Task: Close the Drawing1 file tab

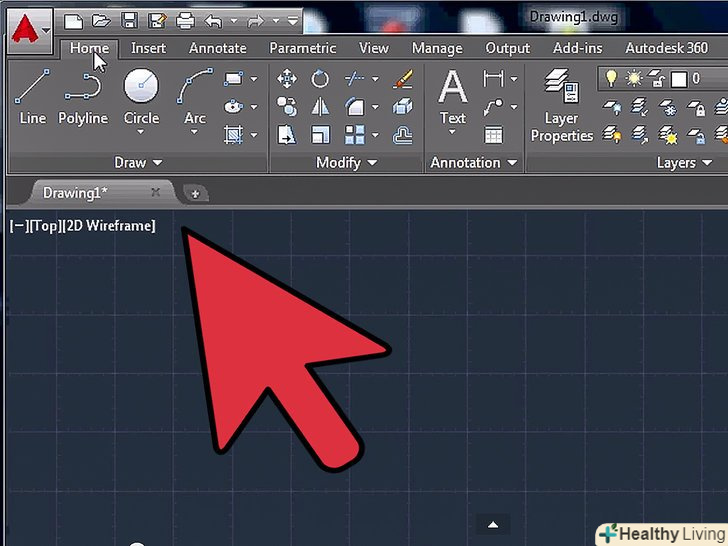Action: [156, 192]
